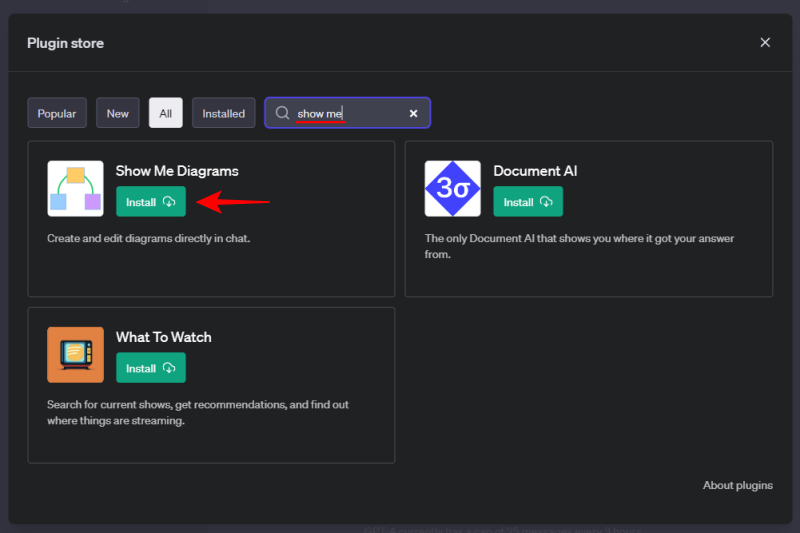Clear the search box with the x icon
The height and width of the screenshot is (533, 800).
[x=413, y=114]
